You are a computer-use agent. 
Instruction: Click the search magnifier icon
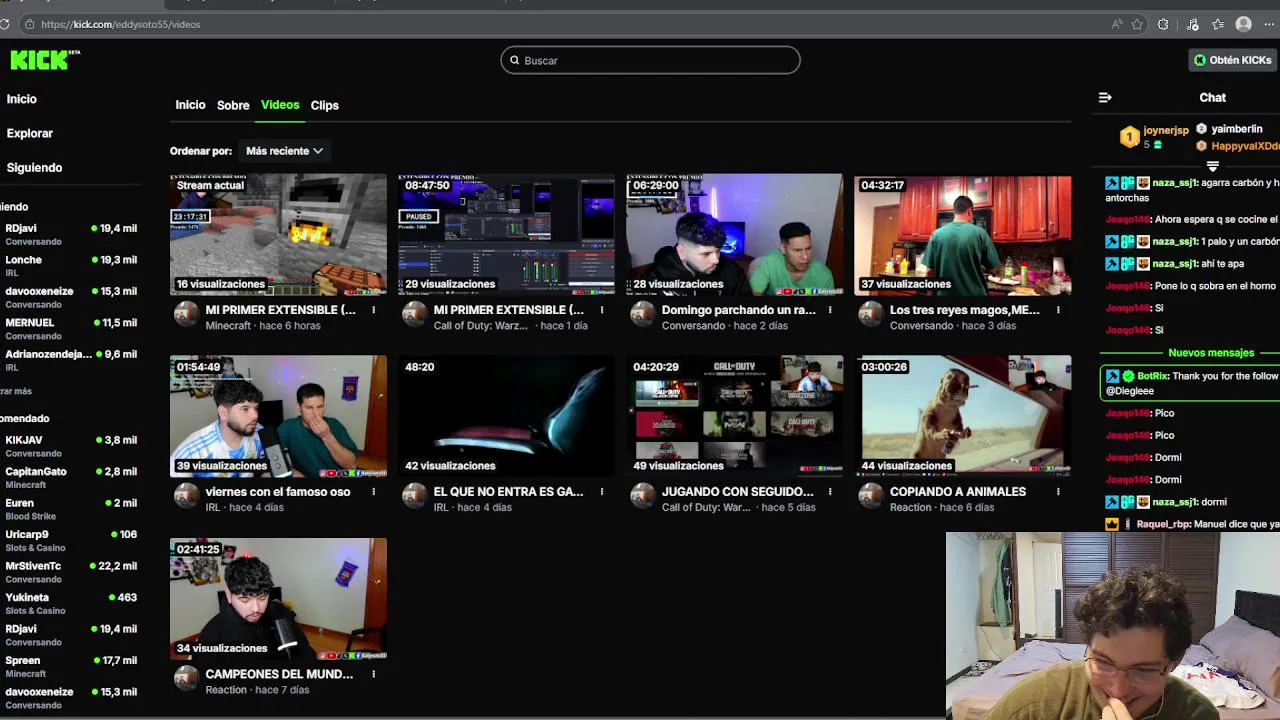coord(515,60)
